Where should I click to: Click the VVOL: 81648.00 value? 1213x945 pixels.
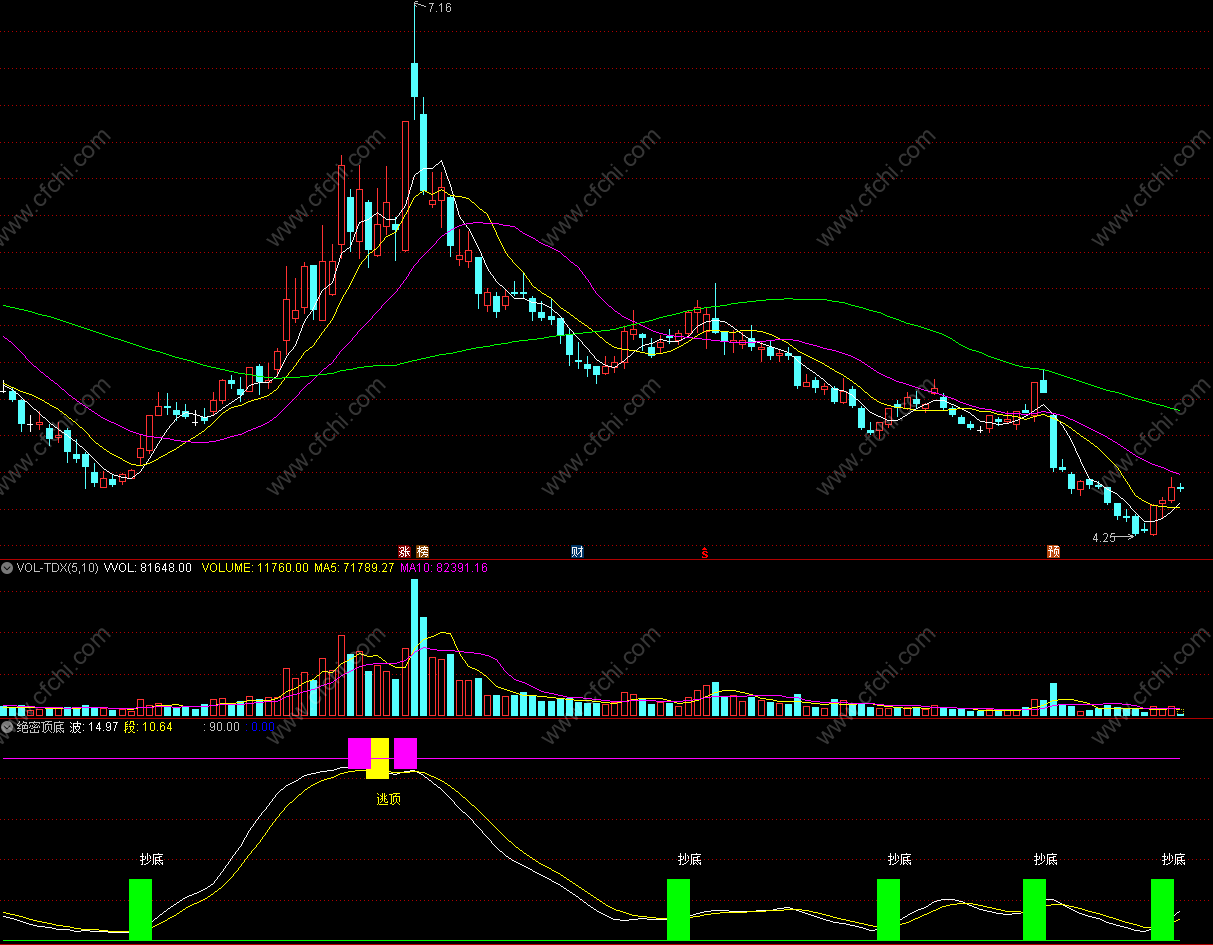[x=148, y=568]
